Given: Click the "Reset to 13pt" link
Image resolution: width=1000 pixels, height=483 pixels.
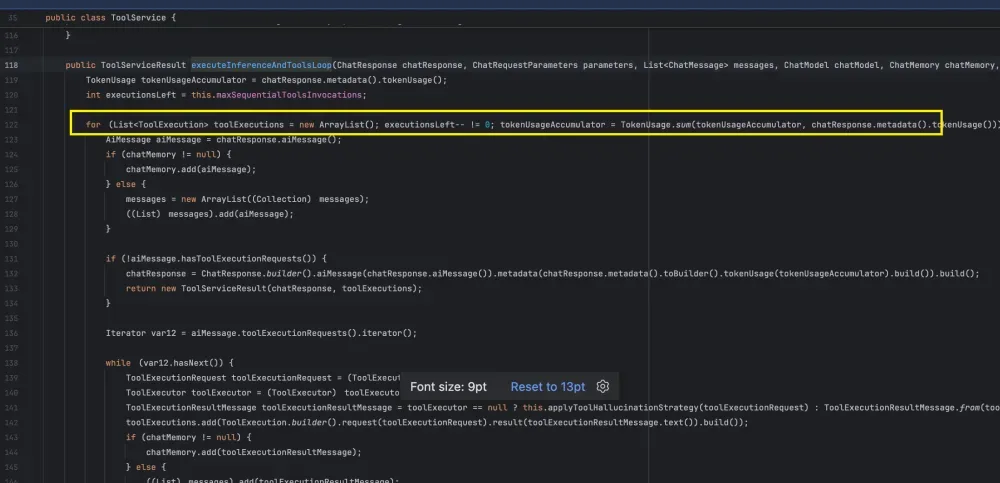Looking at the screenshot, I should [548, 387].
